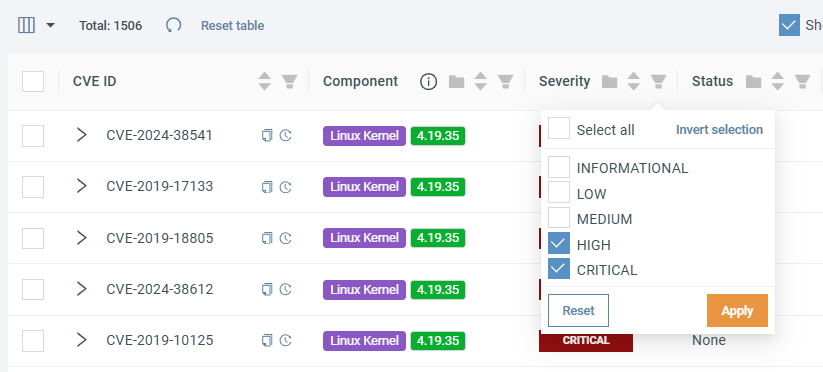Tick the Select all checkbox
This screenshot has width=823, height=372.
click(x=559, y=129)
